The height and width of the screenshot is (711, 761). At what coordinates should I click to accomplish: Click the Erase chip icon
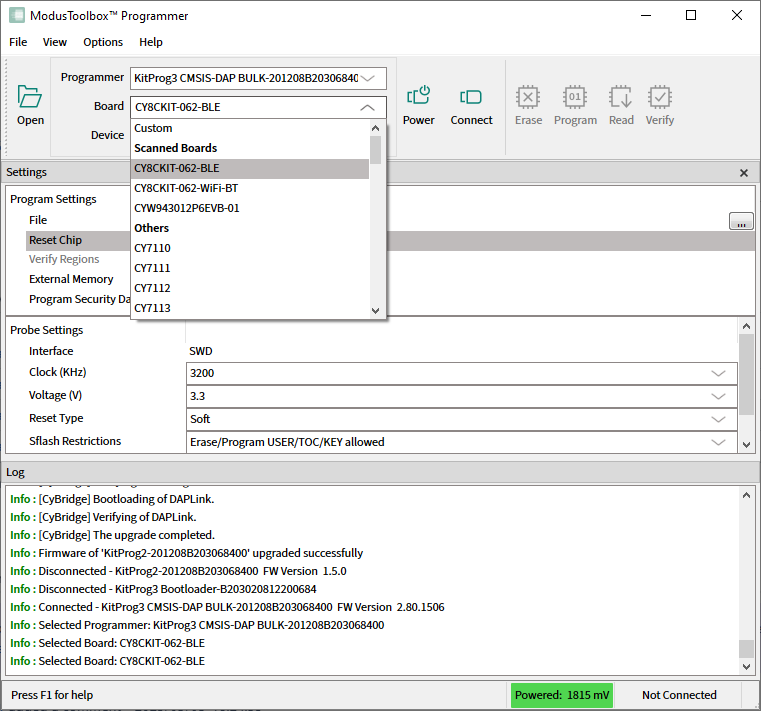click(528, 97)
